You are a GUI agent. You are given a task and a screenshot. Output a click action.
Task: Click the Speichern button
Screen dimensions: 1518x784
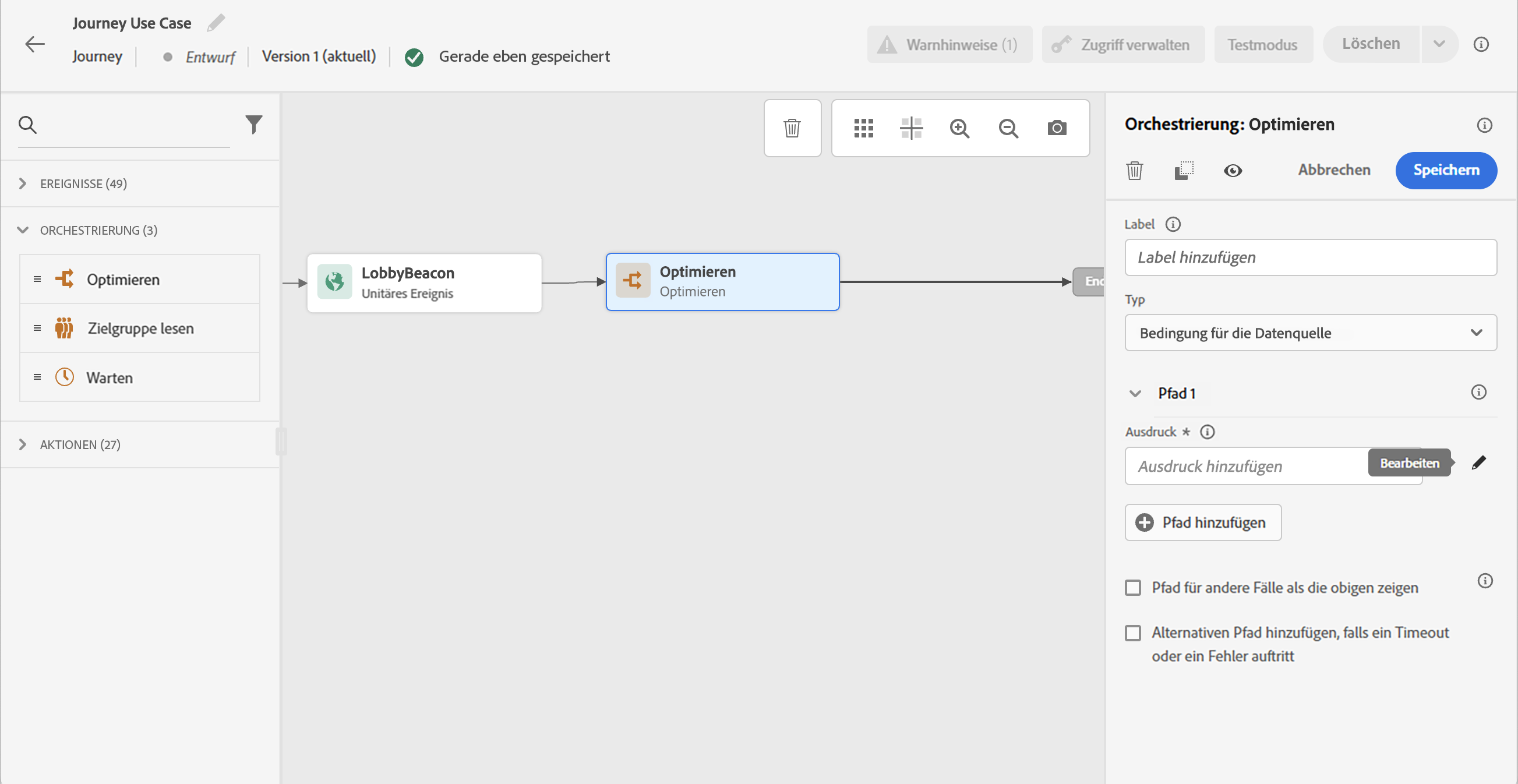(1446, 170)
